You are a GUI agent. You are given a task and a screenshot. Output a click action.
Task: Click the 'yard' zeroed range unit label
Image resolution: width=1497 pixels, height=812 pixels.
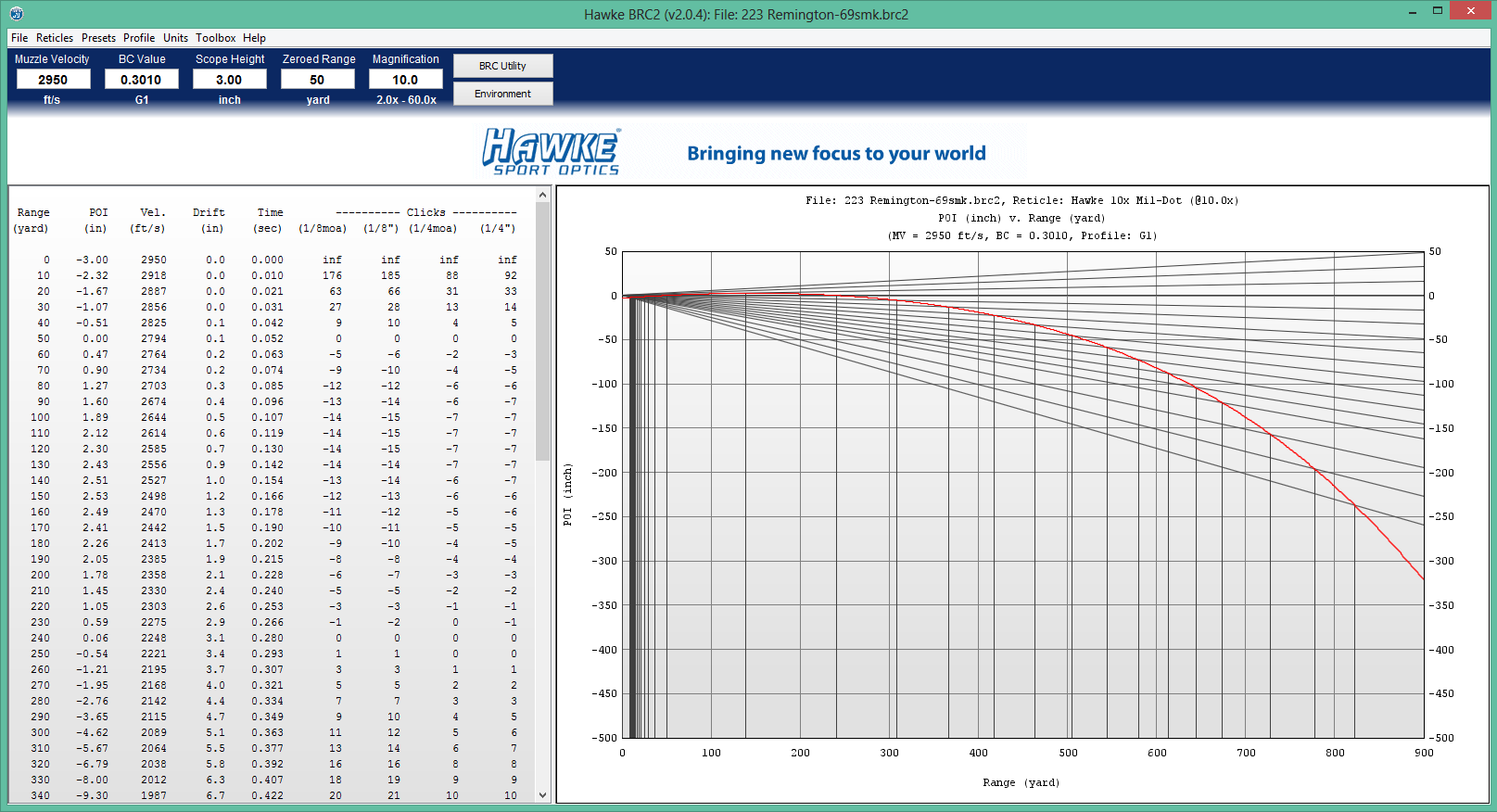click(318, 100)
